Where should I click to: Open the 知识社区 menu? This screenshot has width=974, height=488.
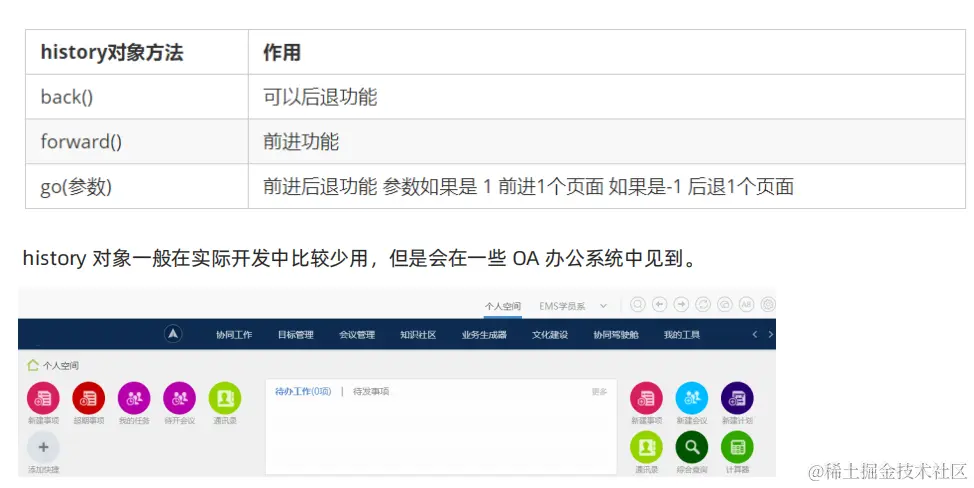click(418, 335)
